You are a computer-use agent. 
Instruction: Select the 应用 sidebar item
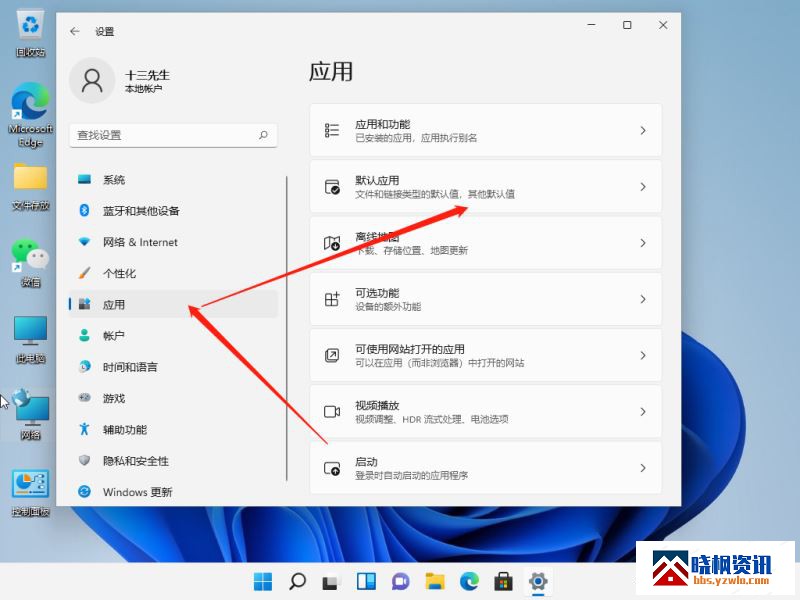tap(173, 305)
